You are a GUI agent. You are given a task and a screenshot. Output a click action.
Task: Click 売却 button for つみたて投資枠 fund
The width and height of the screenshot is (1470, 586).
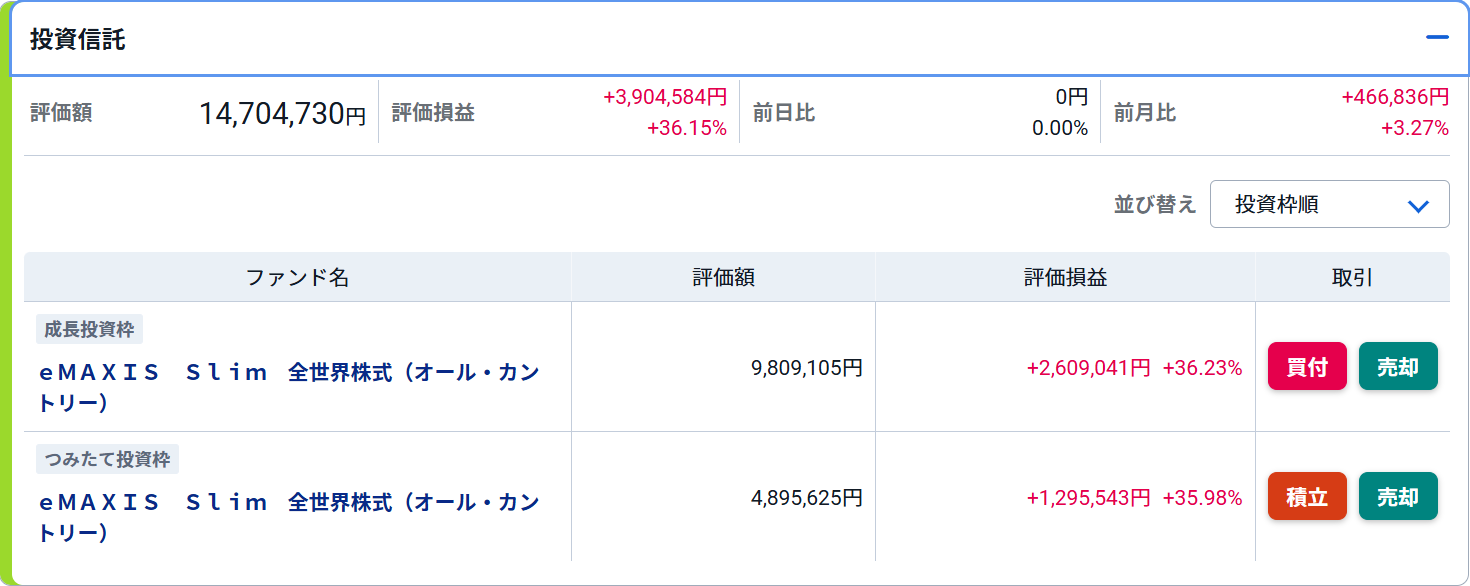1398,497
